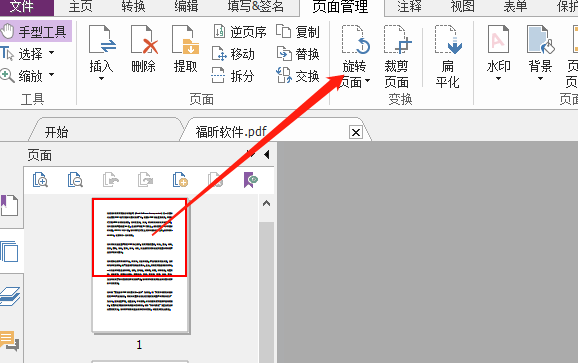Image resolution: width=578 pixels, height=363 pixels.
Task: Open the page thumbnails panel in the sidebar
Action: click(10, 251)
